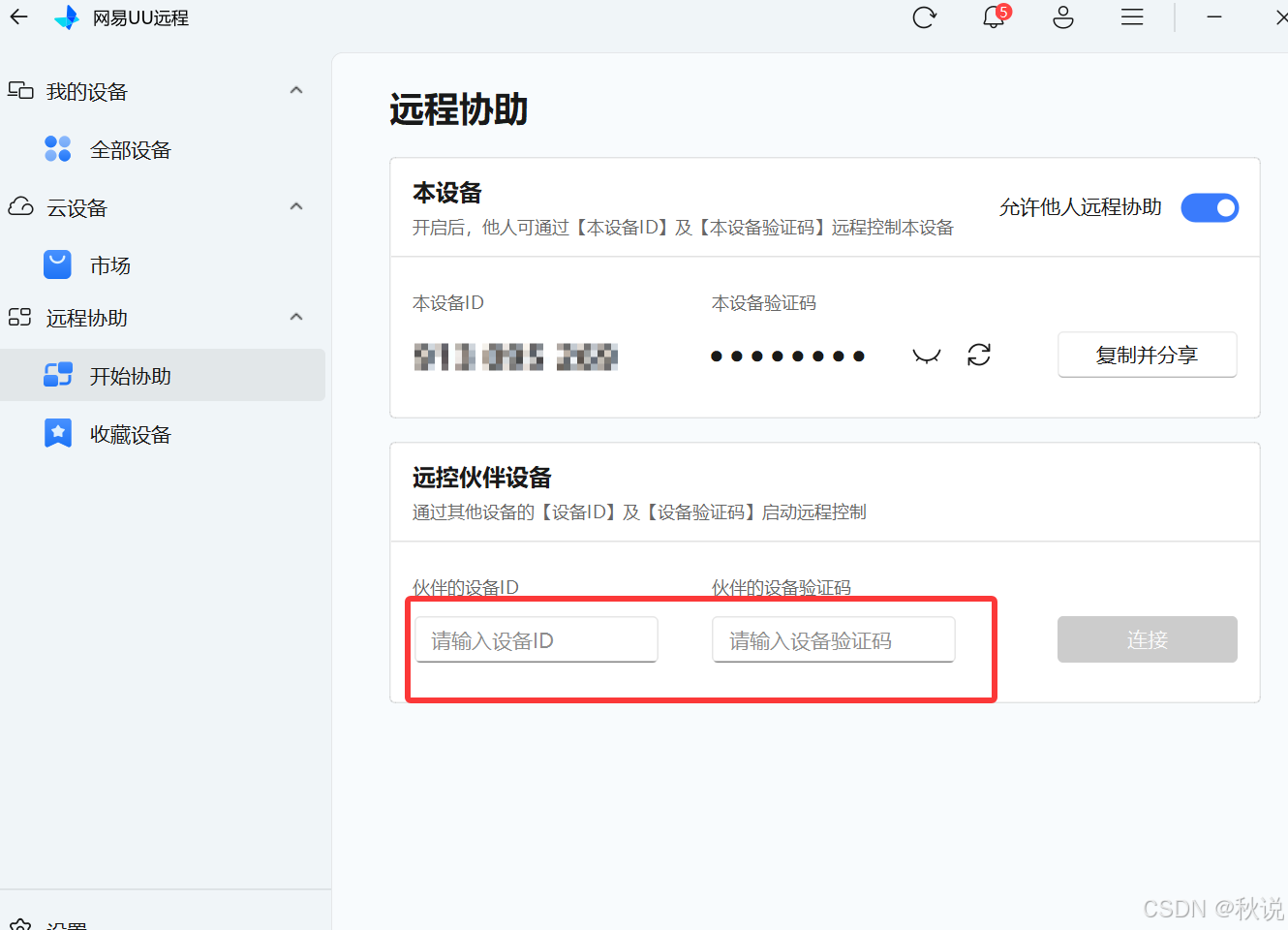The width and height of the screenshot is (1288, 930).
Task: Open the hamburger menu at top right
Action: pos(1131,16)
